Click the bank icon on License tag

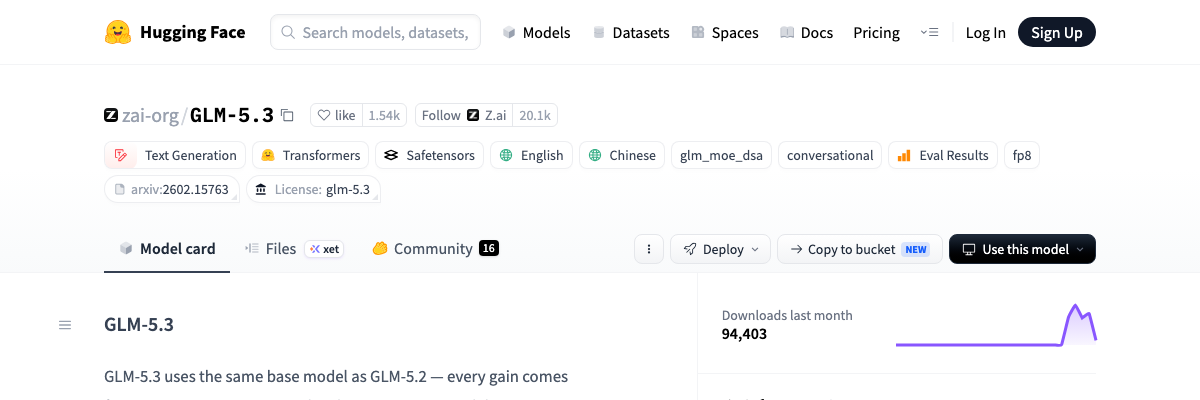(x=262, y=189)
